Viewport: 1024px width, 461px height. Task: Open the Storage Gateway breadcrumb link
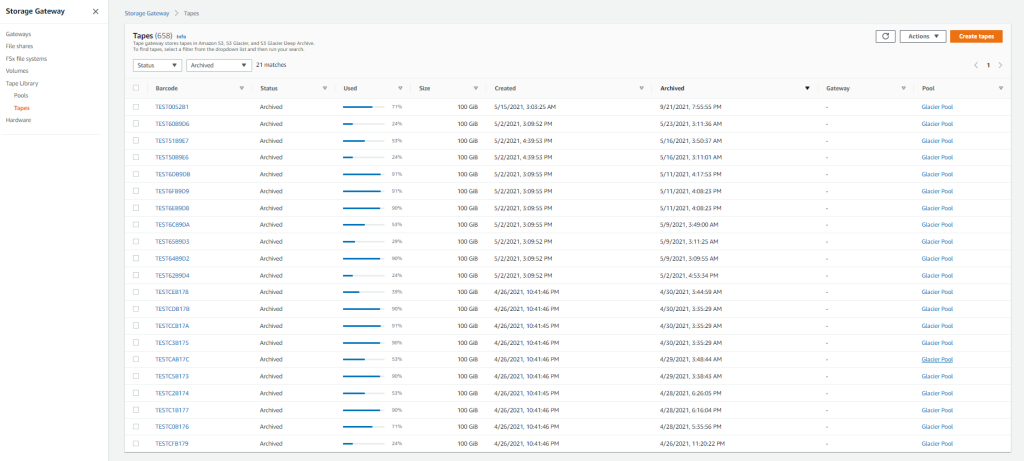(x=146, y=14)
